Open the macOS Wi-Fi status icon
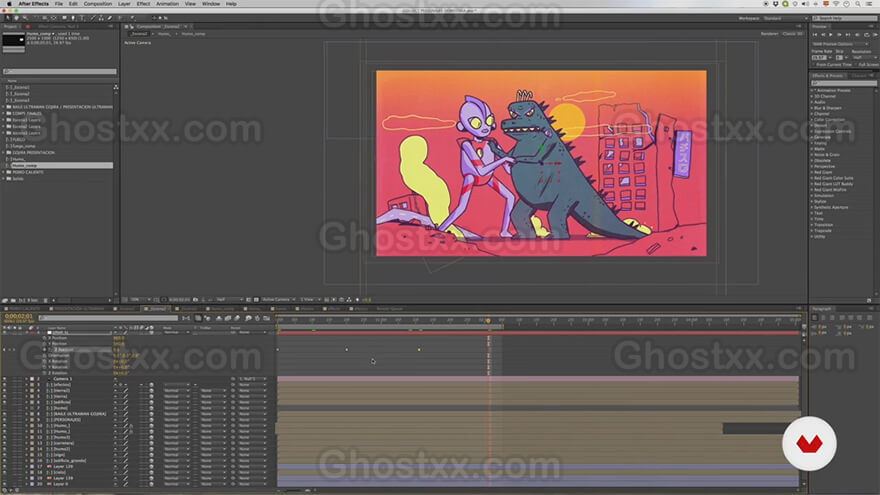The height and width of the screenshot is (495, 880). click(836, 4)
